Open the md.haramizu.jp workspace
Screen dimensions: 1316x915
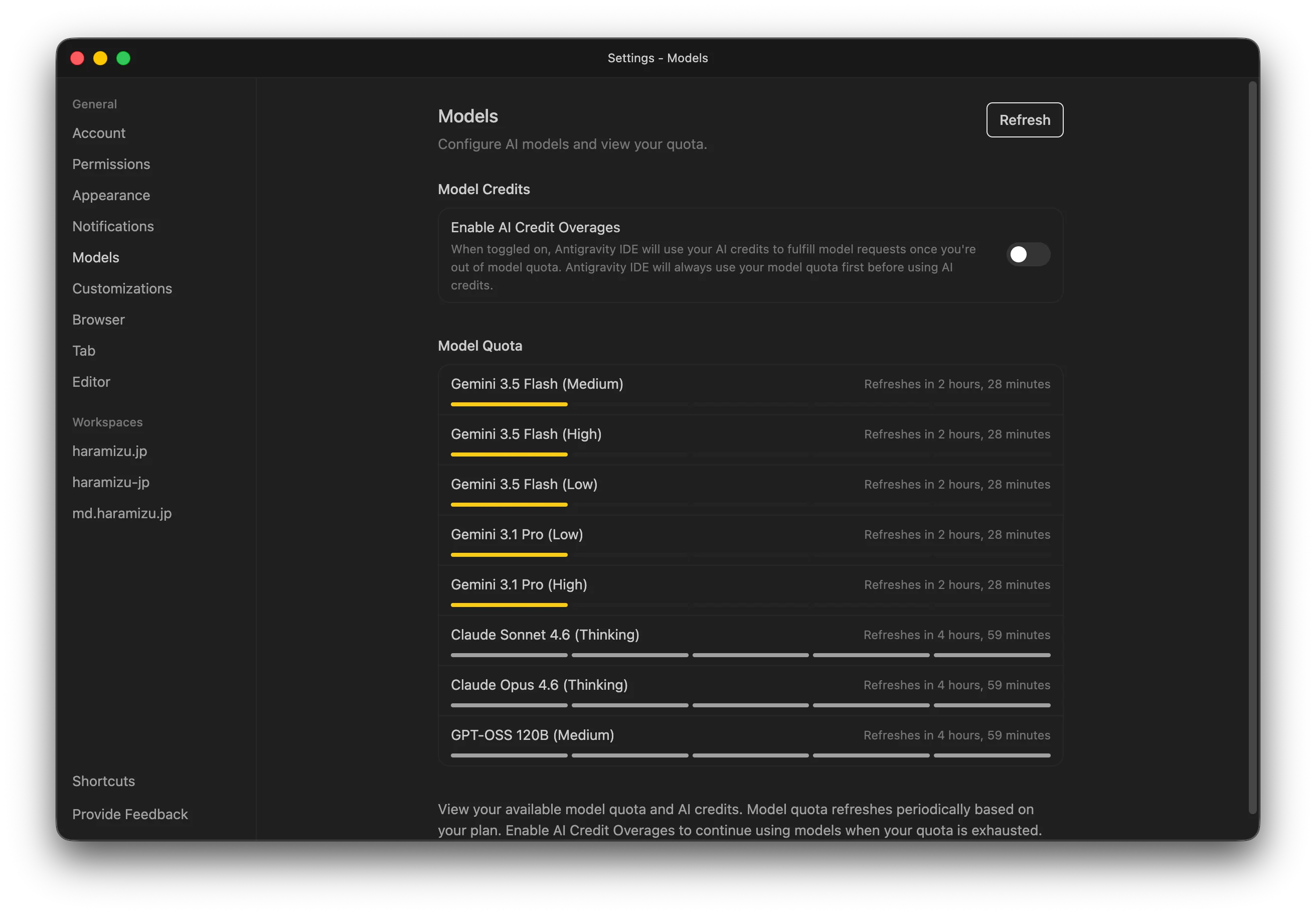(122, 513)
